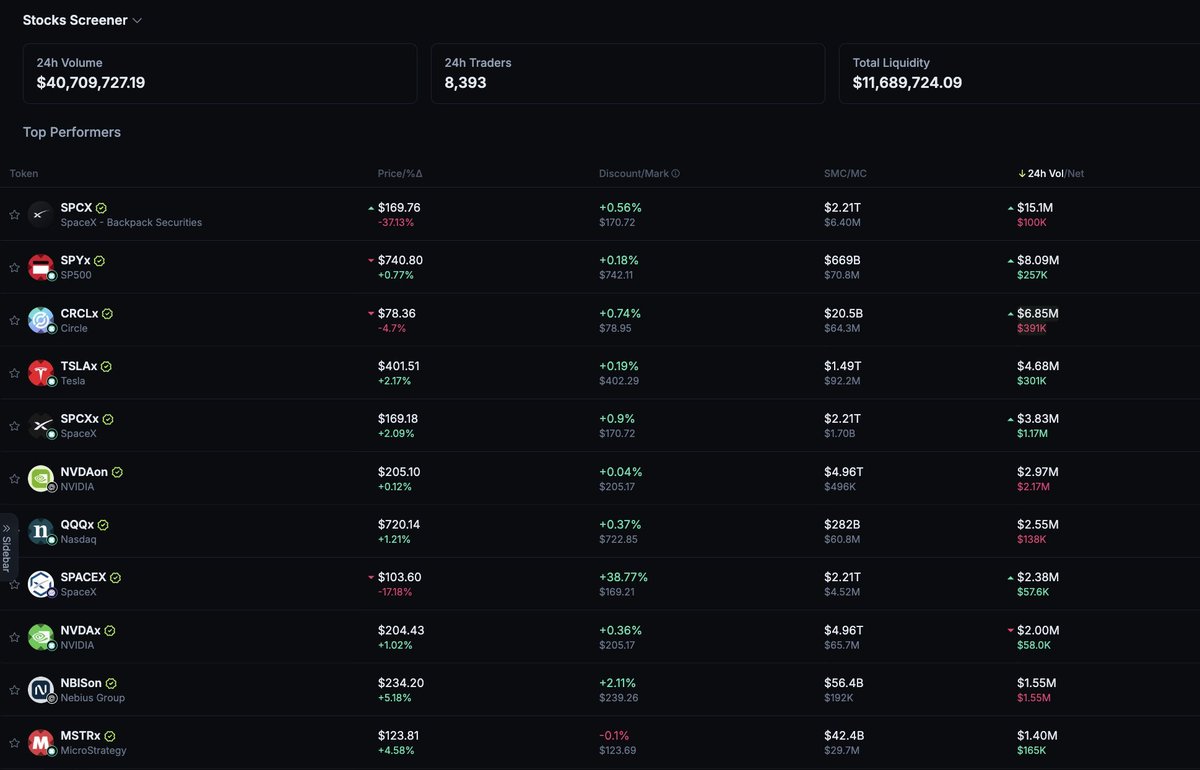The height and width of the screenshot is (770, 1200).
Task: Click the SPYx SP500 logo icon
Action: pyautogui.click(x=41, y=267)
